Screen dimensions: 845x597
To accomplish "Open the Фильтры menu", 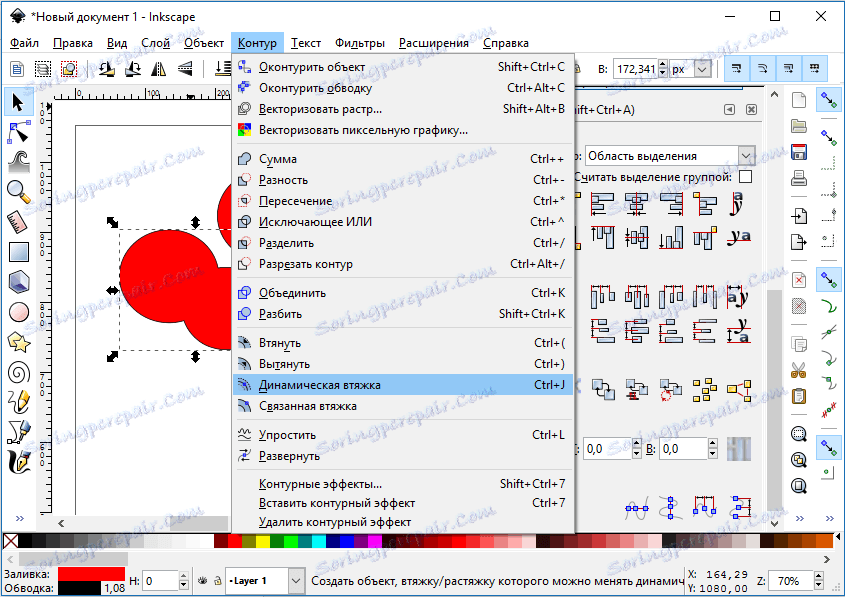I will tap(359, 43).
